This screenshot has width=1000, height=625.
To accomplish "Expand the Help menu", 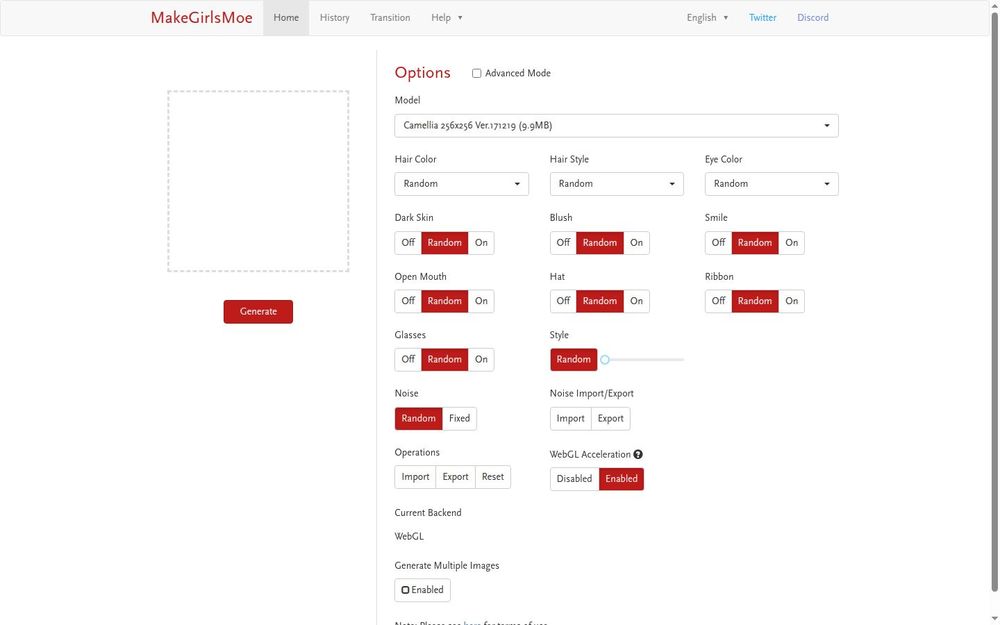I will point(446,18).
